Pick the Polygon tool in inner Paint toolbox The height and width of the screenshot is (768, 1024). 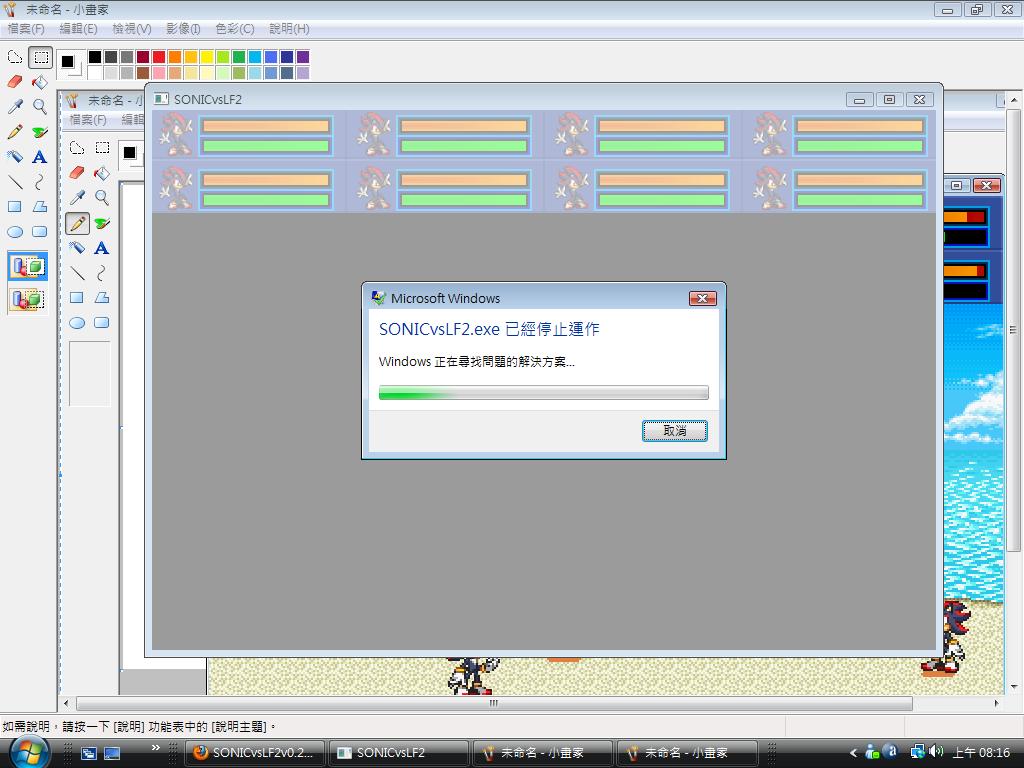[x=102, y=298]
